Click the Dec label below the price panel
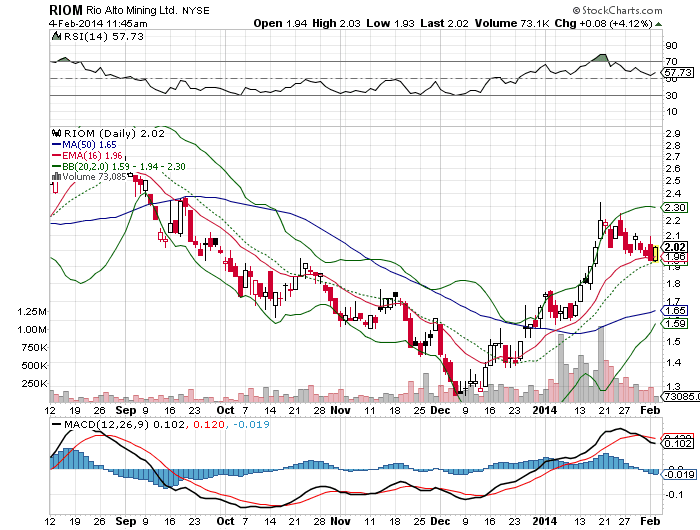The height and width of the screenshot is (530, 700). point(440,410)
